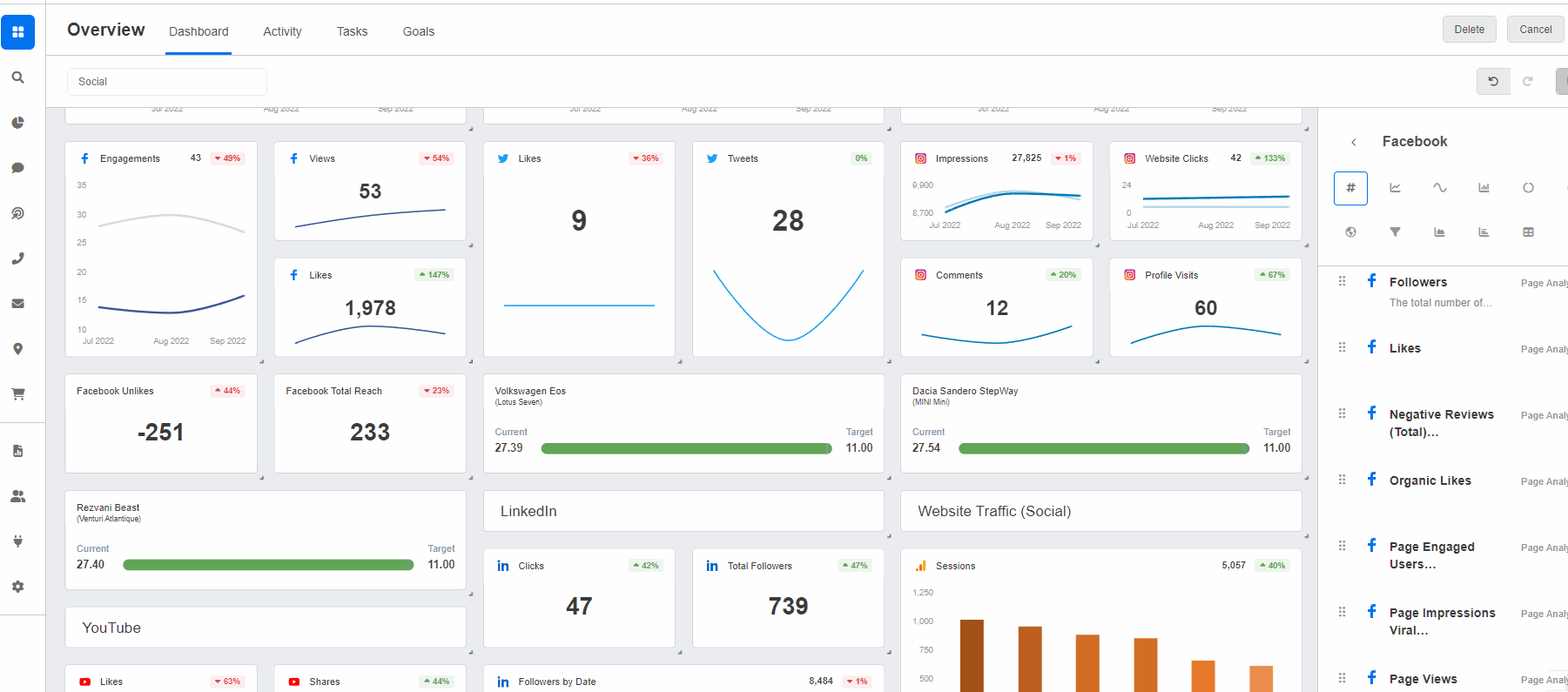Select the Organic Likes metric
Screen dimensions: 1568x692
1430,480
